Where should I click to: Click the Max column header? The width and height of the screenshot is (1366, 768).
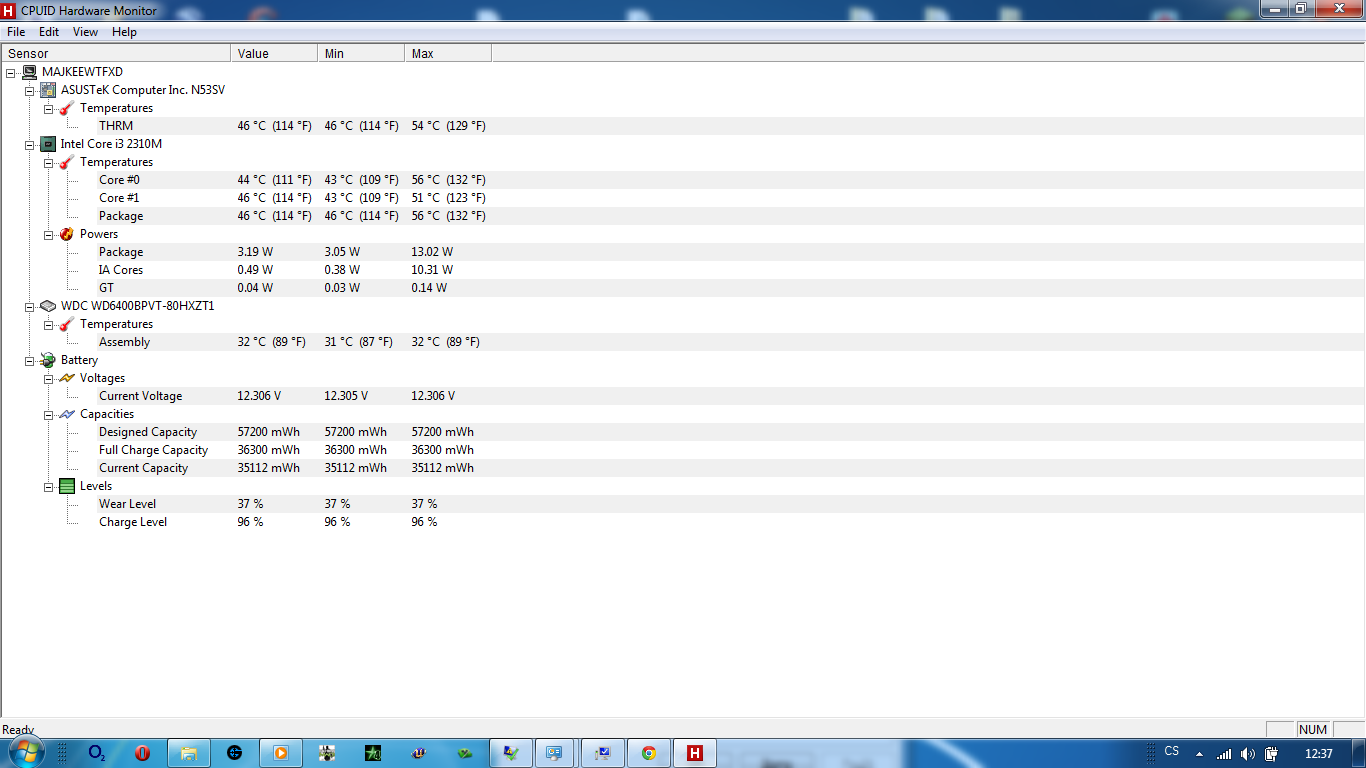click(448, 53)
